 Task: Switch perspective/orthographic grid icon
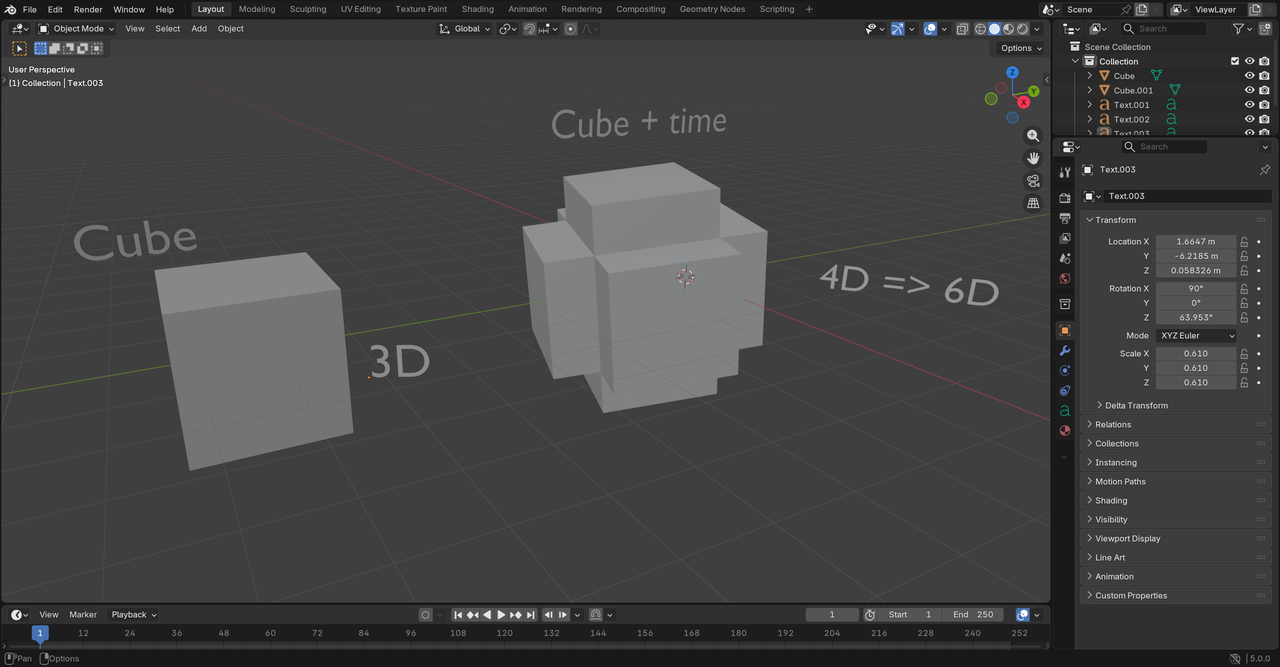[x=1033, y=203]
